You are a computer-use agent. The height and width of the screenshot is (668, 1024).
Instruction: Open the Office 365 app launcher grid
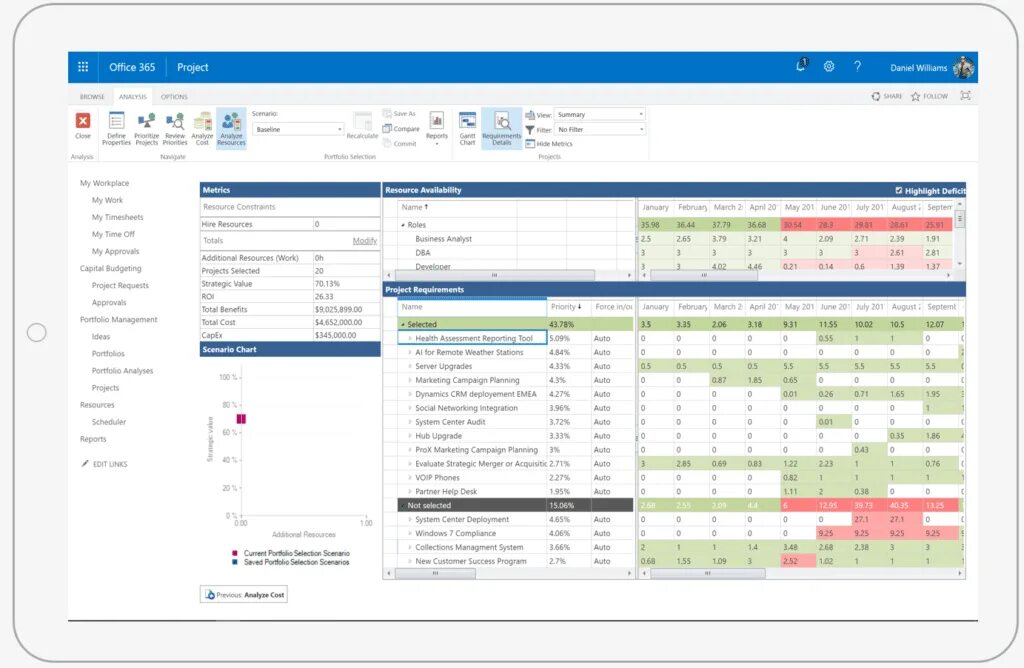pos(83,67)
